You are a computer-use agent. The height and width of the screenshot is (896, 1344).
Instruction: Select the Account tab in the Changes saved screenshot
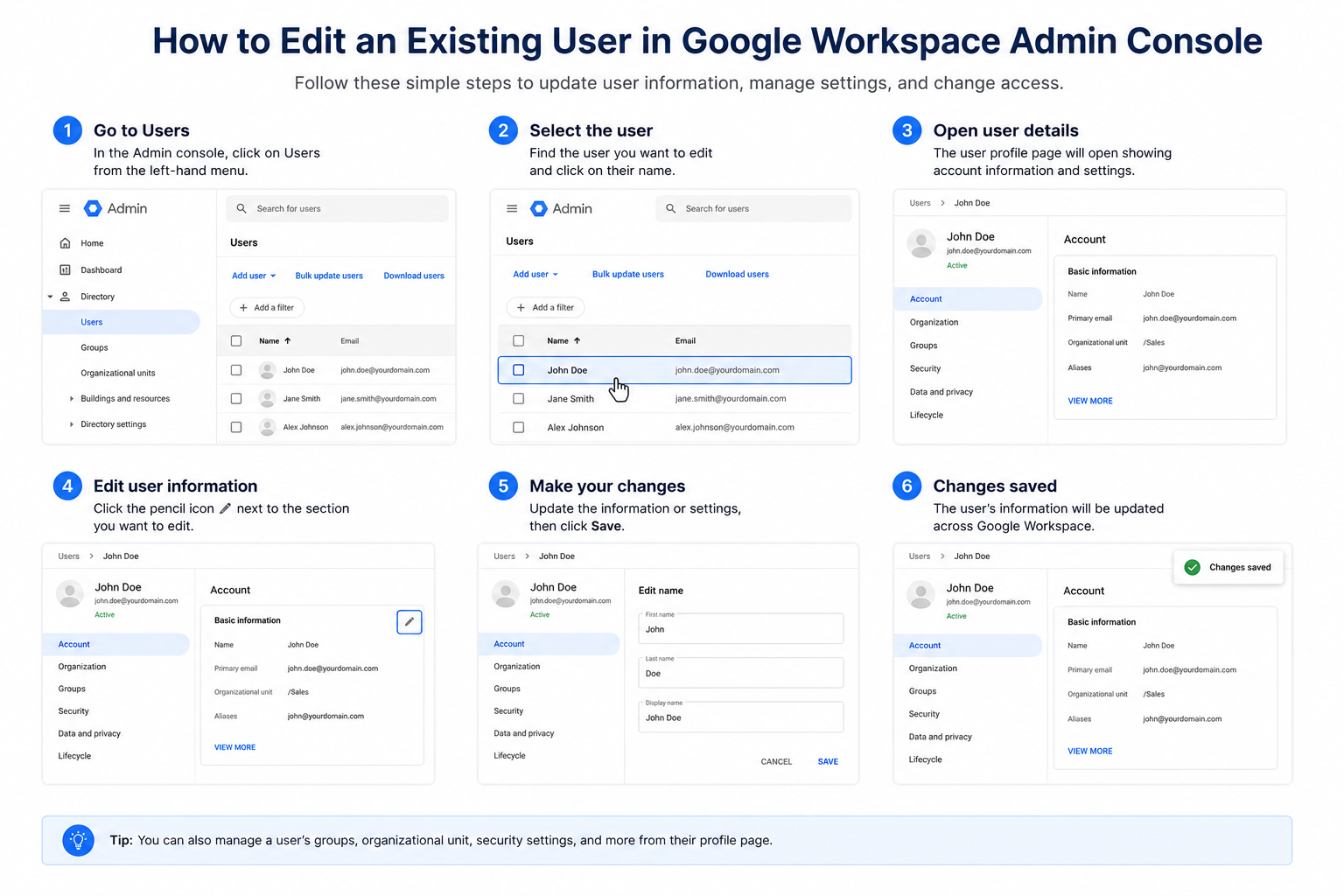click(968, 646)
